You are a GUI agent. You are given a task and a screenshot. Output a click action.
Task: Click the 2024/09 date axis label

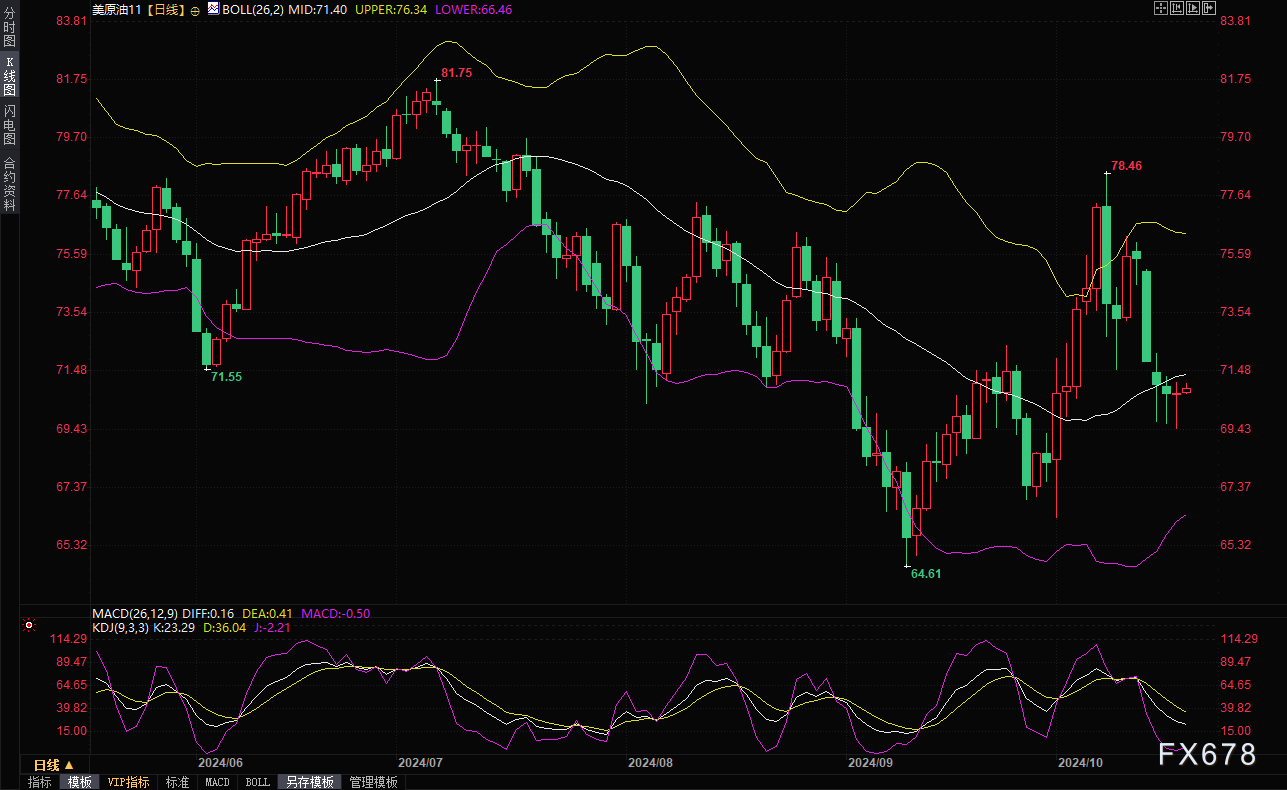point(871,762)
